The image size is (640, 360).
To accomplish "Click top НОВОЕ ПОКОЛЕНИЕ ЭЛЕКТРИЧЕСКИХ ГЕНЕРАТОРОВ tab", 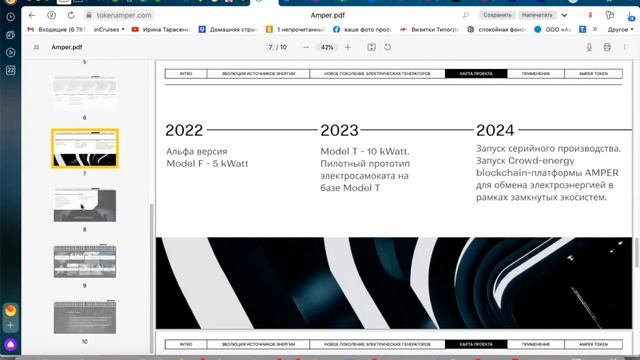I will [377, 74].
